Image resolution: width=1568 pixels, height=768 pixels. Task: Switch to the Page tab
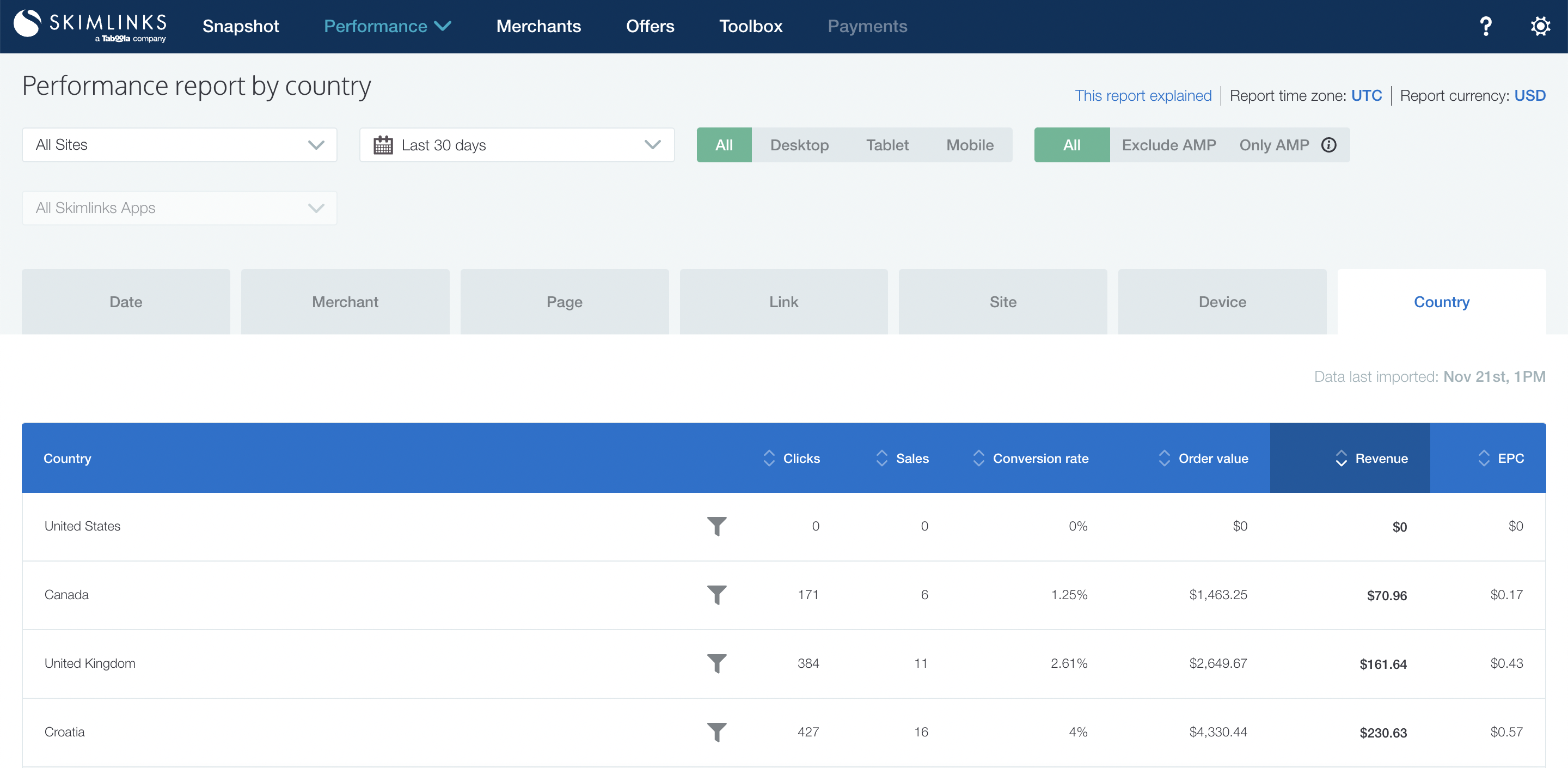point(564,302)
